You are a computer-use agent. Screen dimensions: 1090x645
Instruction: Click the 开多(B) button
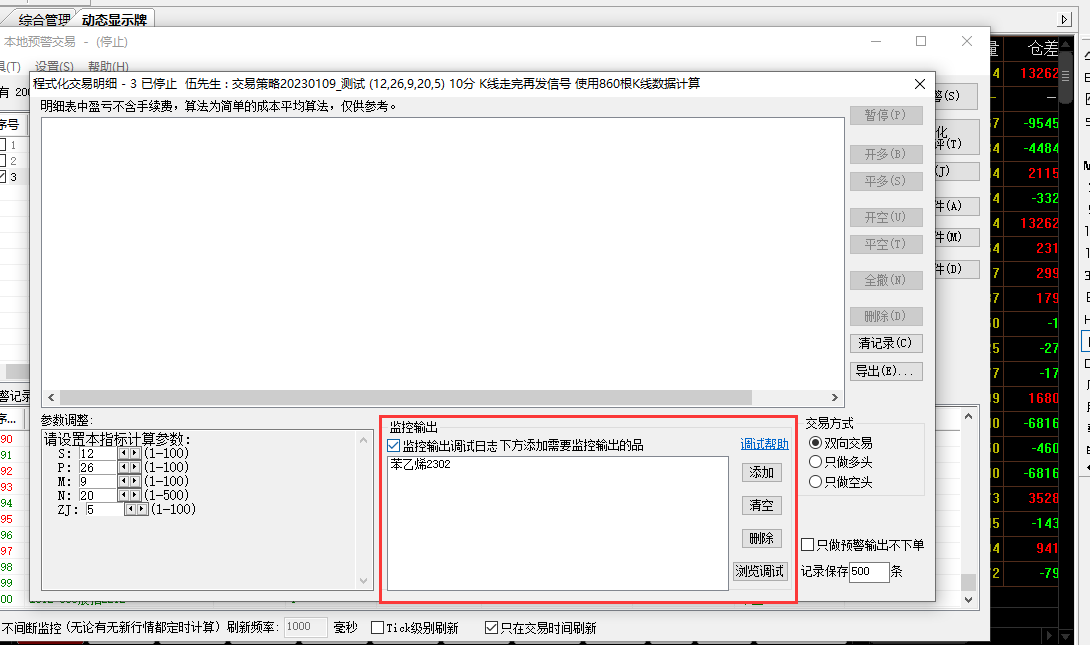click(886, 154)
